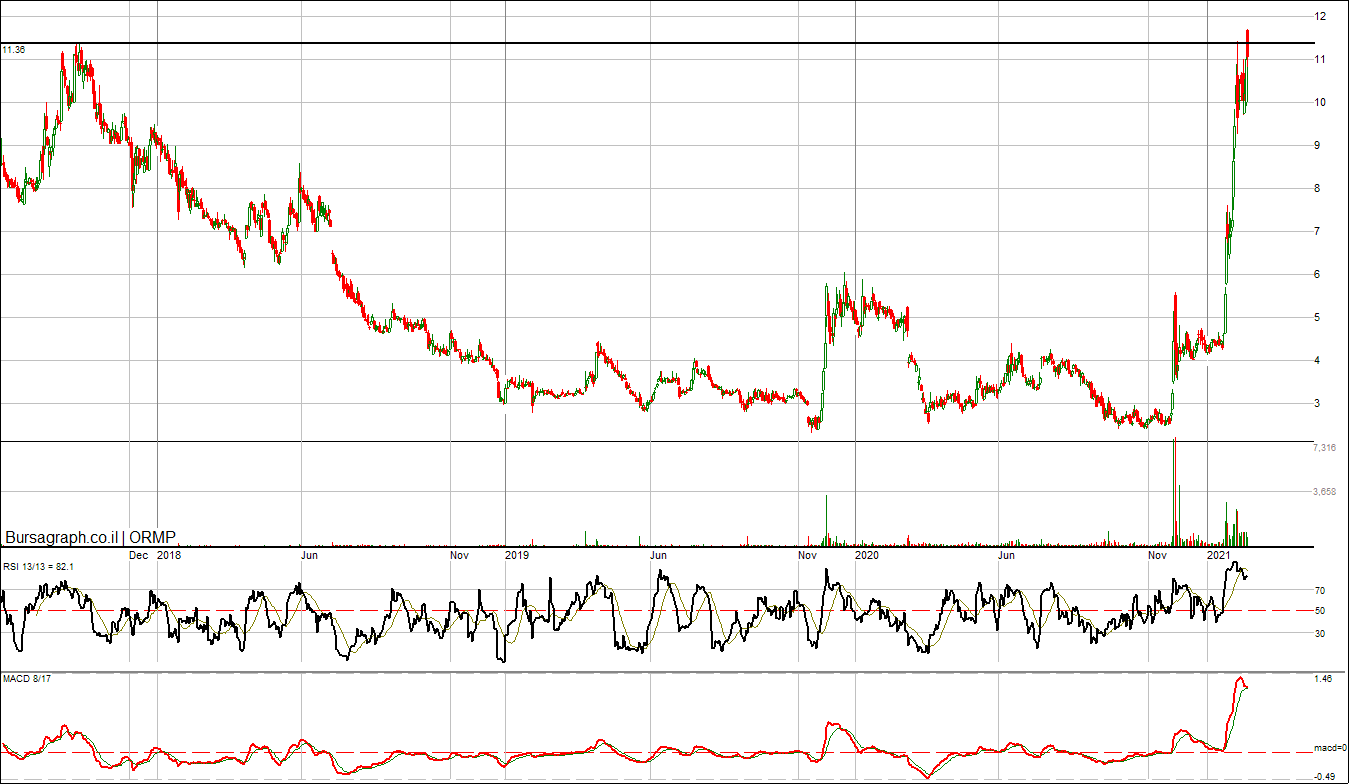Click the RSI 13/13 = 82.1 label
Screen dimensions: 1349x784
pyautogui.click(x=38, y=567)
